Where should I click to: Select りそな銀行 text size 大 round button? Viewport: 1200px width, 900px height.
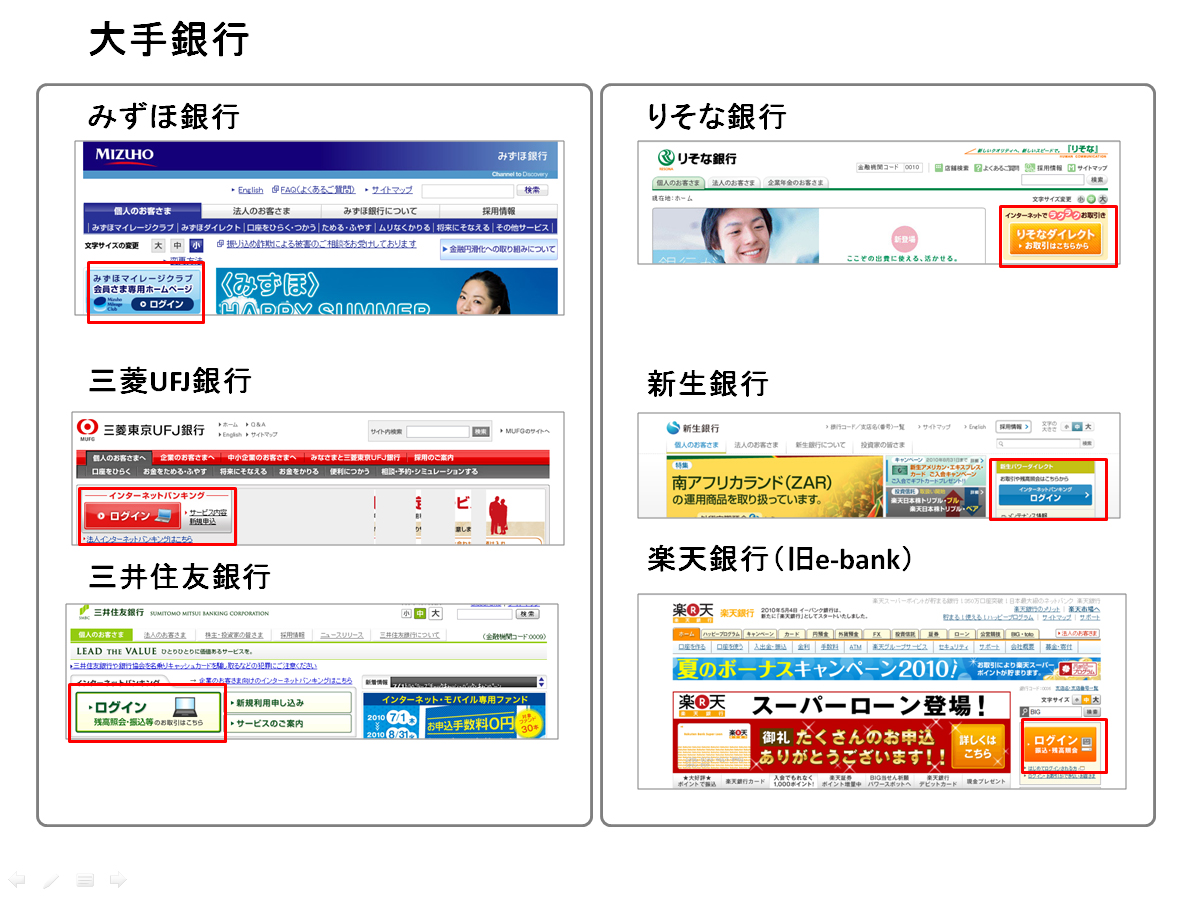pyautogui.click(x=1103, y=199)
